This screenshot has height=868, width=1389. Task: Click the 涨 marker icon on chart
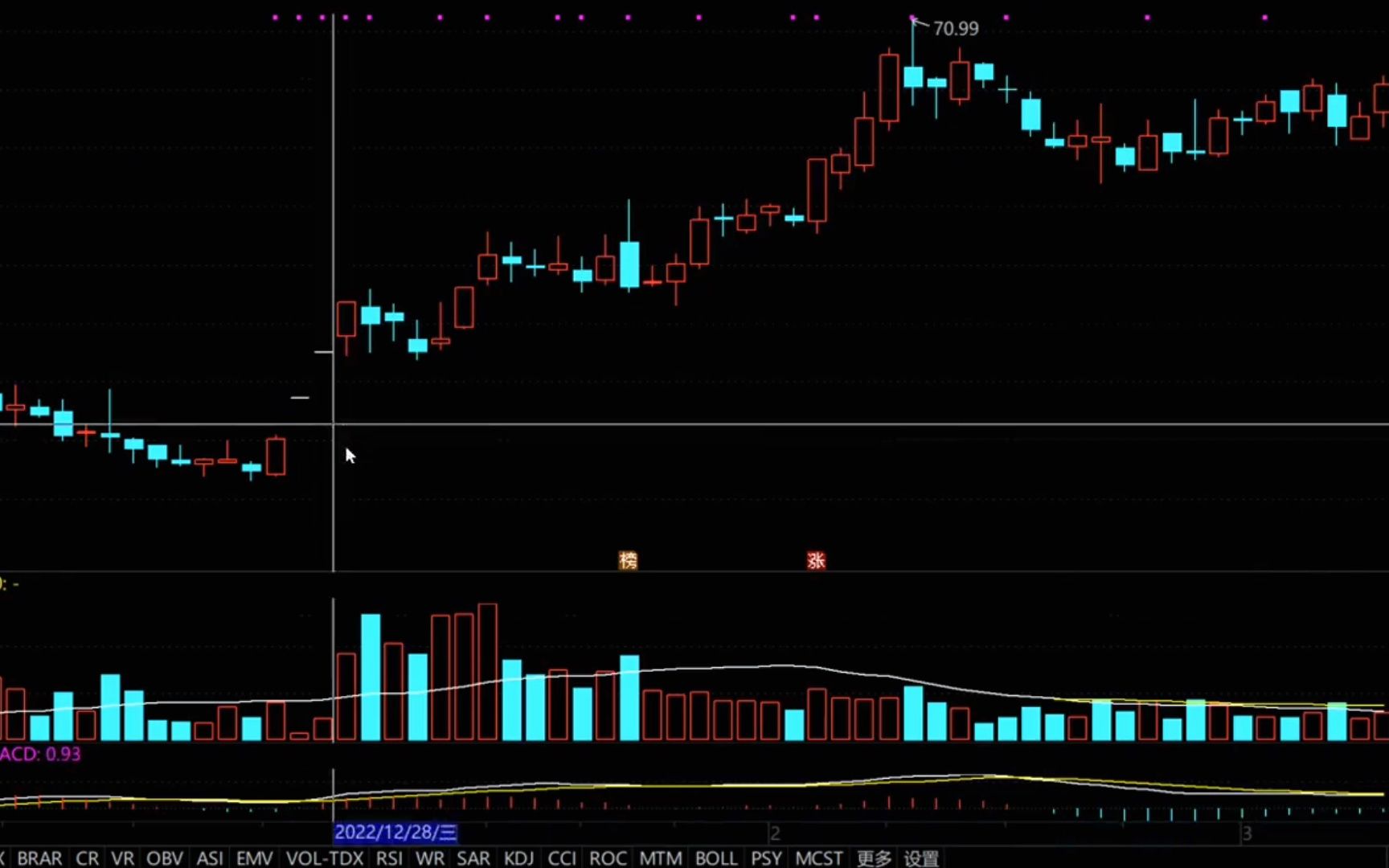click(816, 560)
